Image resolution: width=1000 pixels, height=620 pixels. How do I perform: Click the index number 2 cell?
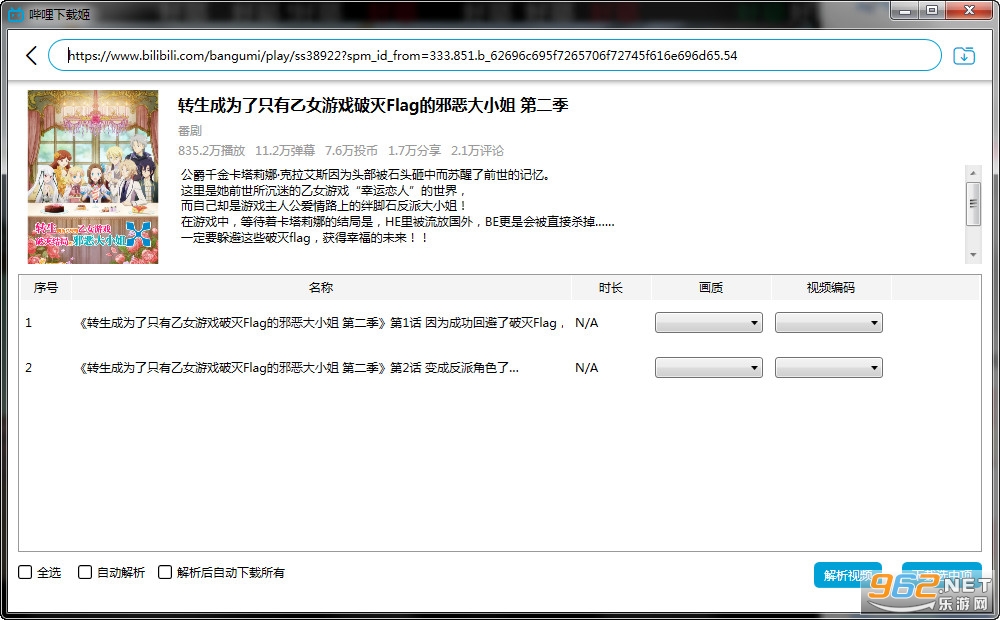click(28, 368)
